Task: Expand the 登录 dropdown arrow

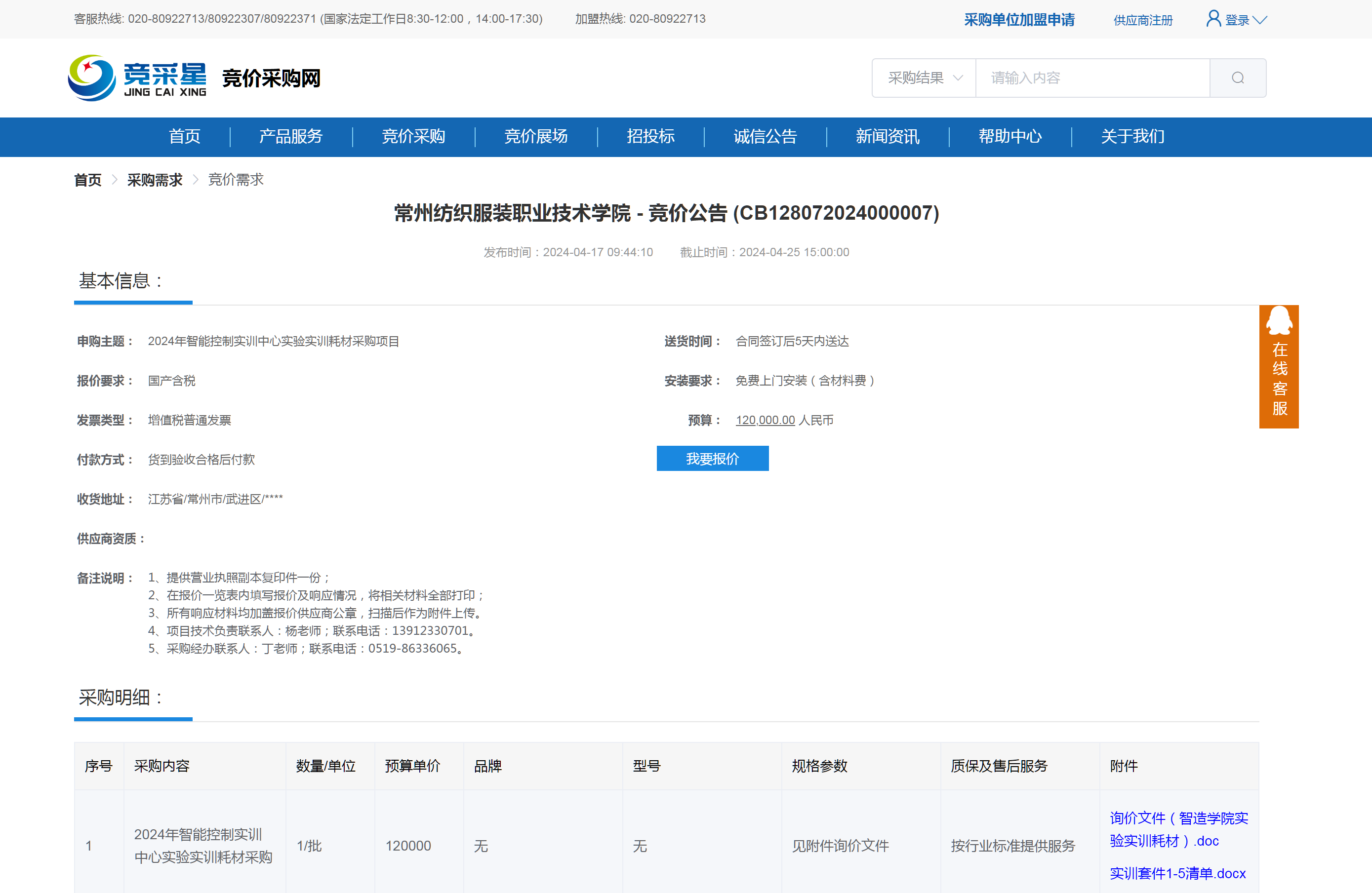Action: (x=1260, y=20)
